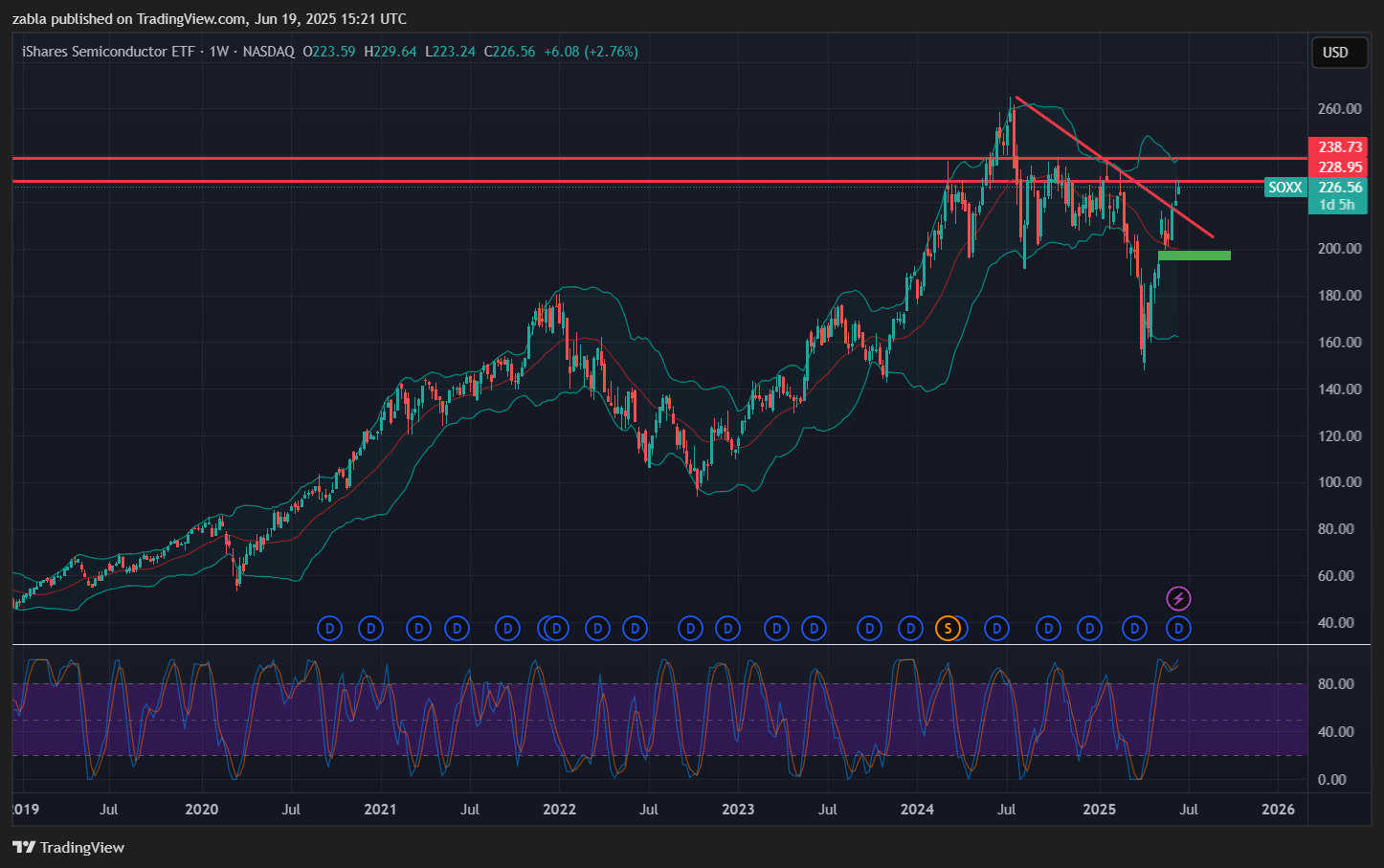
Task: Select the second dividend marker from left
Action: tap(370, 629)
